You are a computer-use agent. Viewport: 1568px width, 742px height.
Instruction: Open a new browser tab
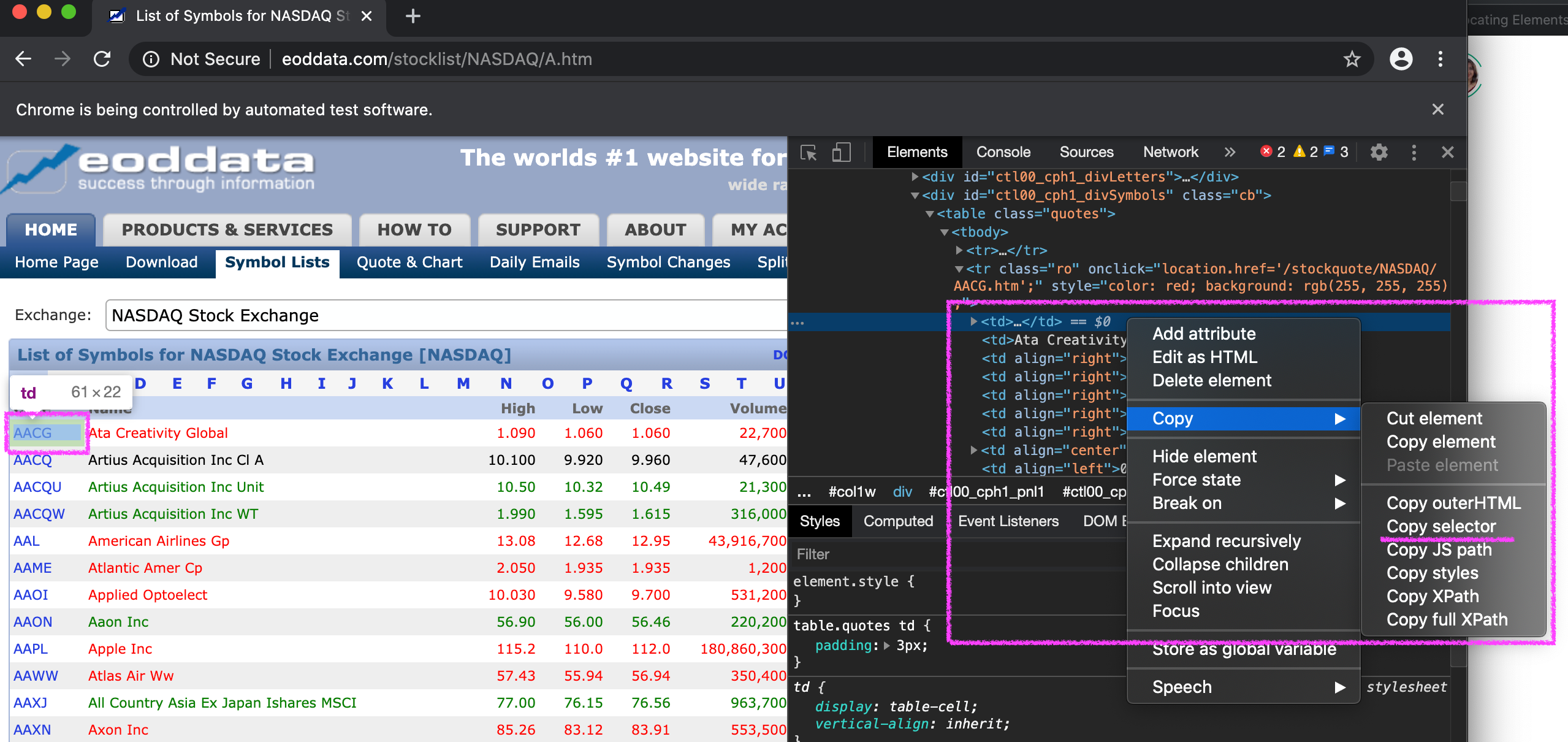click(413, 16)
